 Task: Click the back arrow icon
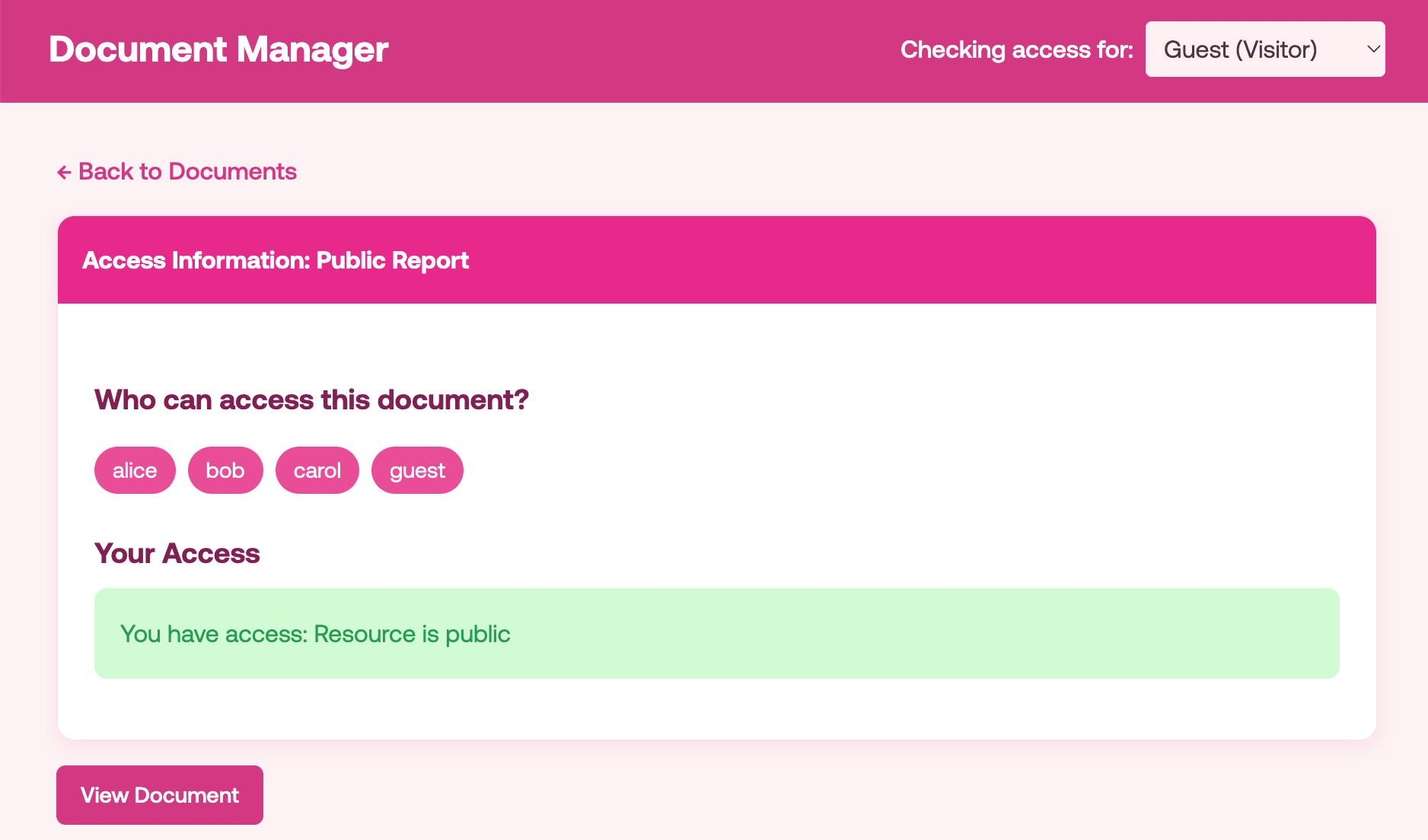click(64, 171)
